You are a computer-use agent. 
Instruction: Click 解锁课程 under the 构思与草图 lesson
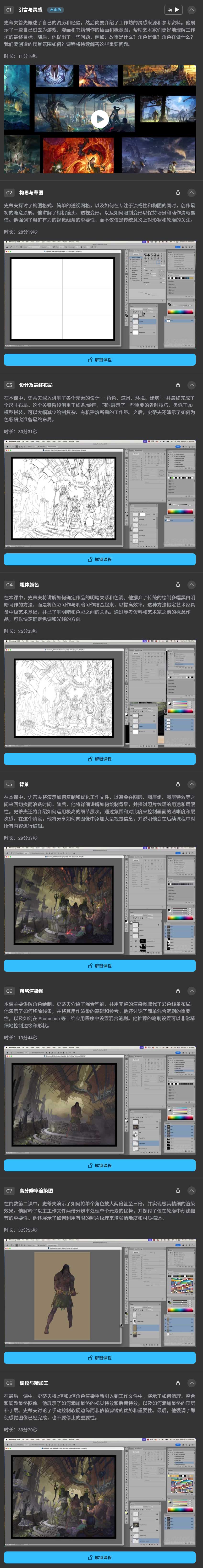(x=100, y=360)
